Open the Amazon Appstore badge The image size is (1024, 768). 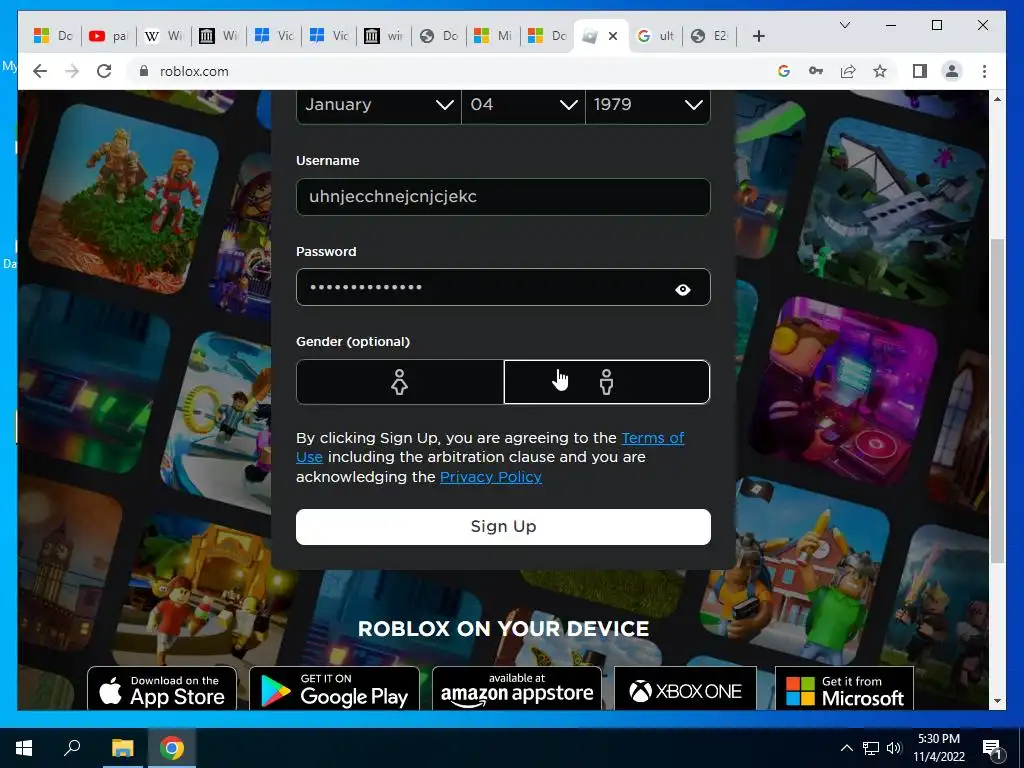coord(517,689)
